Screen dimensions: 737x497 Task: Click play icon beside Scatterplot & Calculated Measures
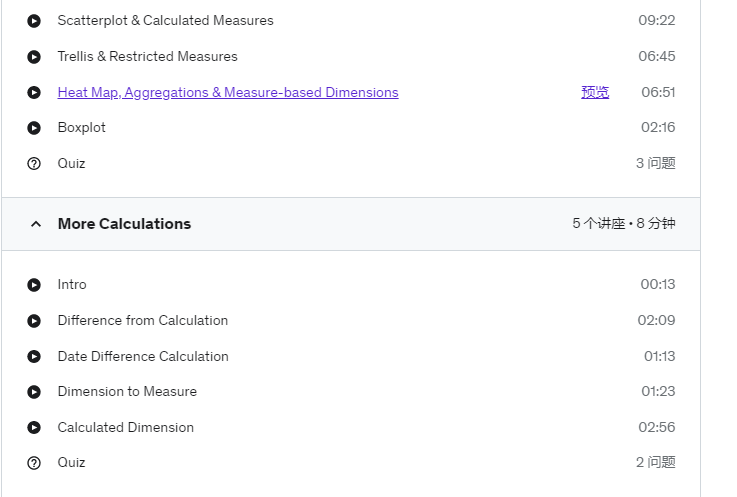pos(34,21)
